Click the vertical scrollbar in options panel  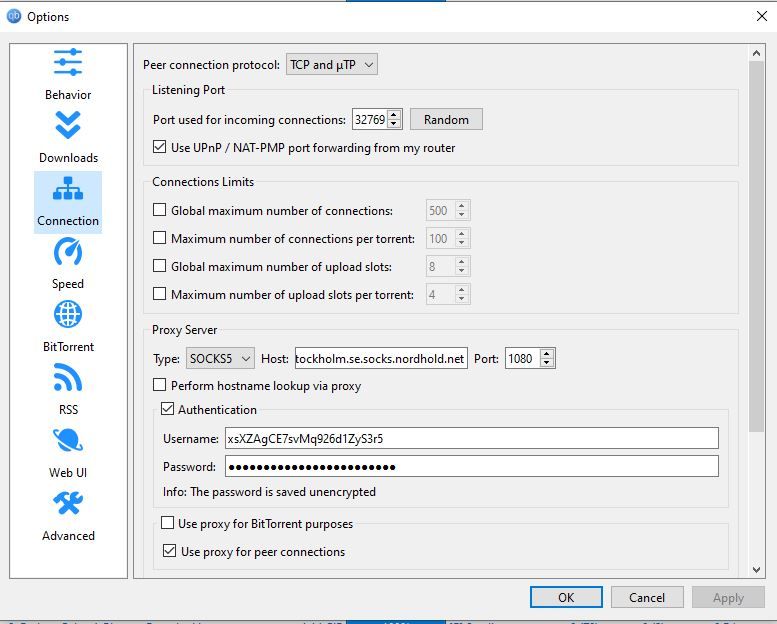click(x=756, y=250)
